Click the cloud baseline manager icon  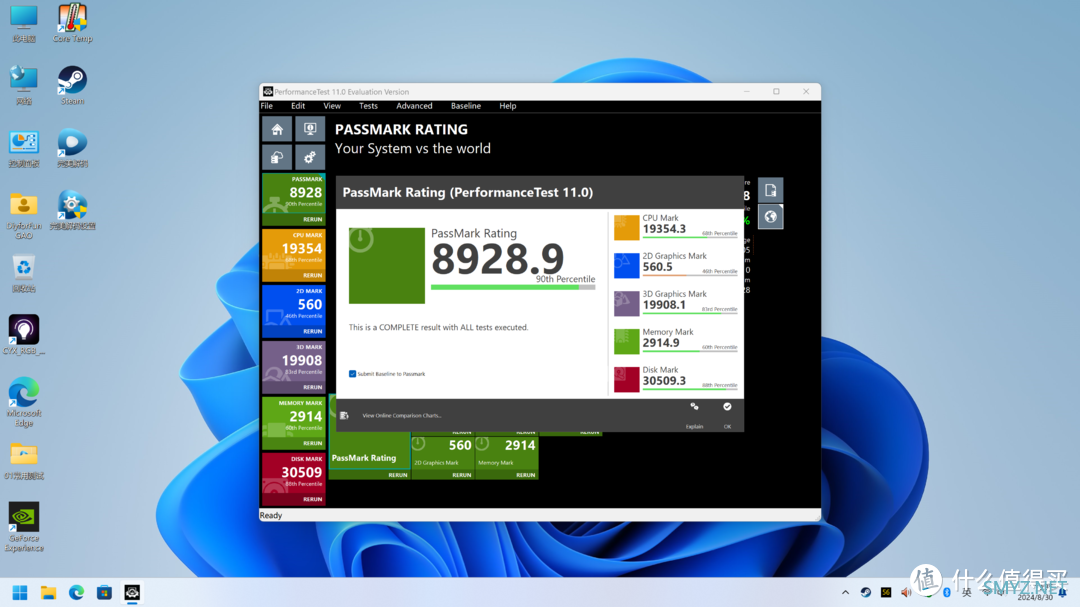(x=277, y=158)
